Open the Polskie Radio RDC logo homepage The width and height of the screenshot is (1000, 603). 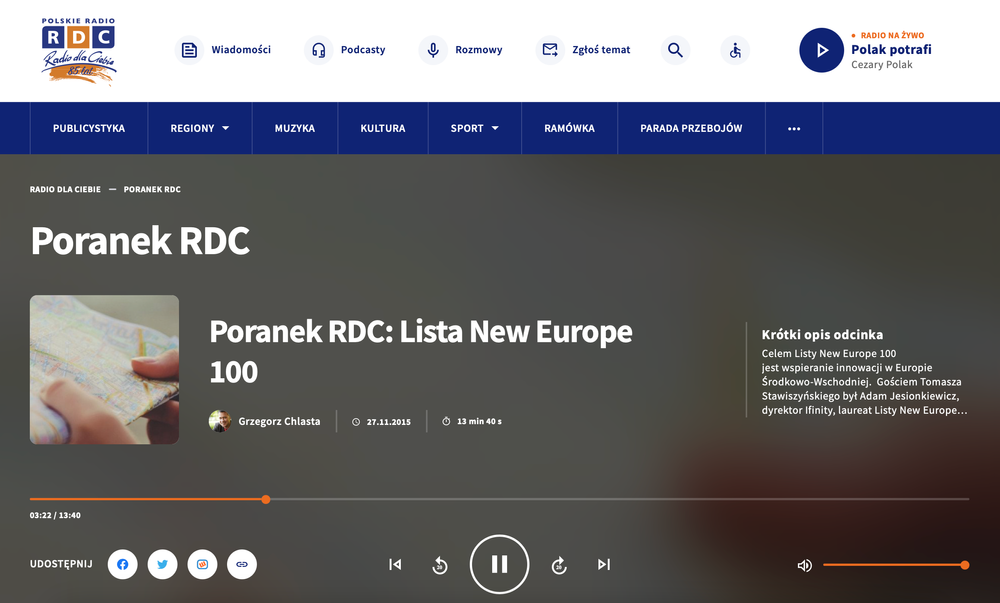pyautogui.click(x=78, y=51)
